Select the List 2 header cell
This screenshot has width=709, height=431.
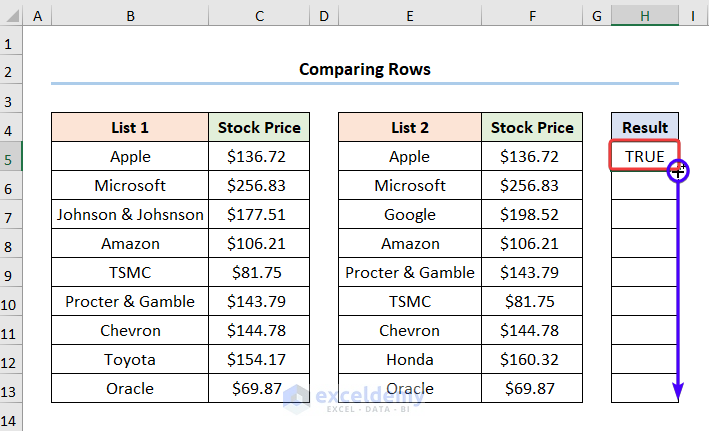pos(410,127)
